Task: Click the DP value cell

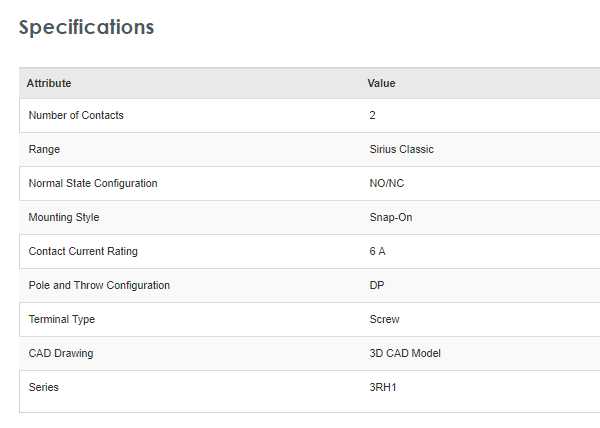Action: point(377,285)
